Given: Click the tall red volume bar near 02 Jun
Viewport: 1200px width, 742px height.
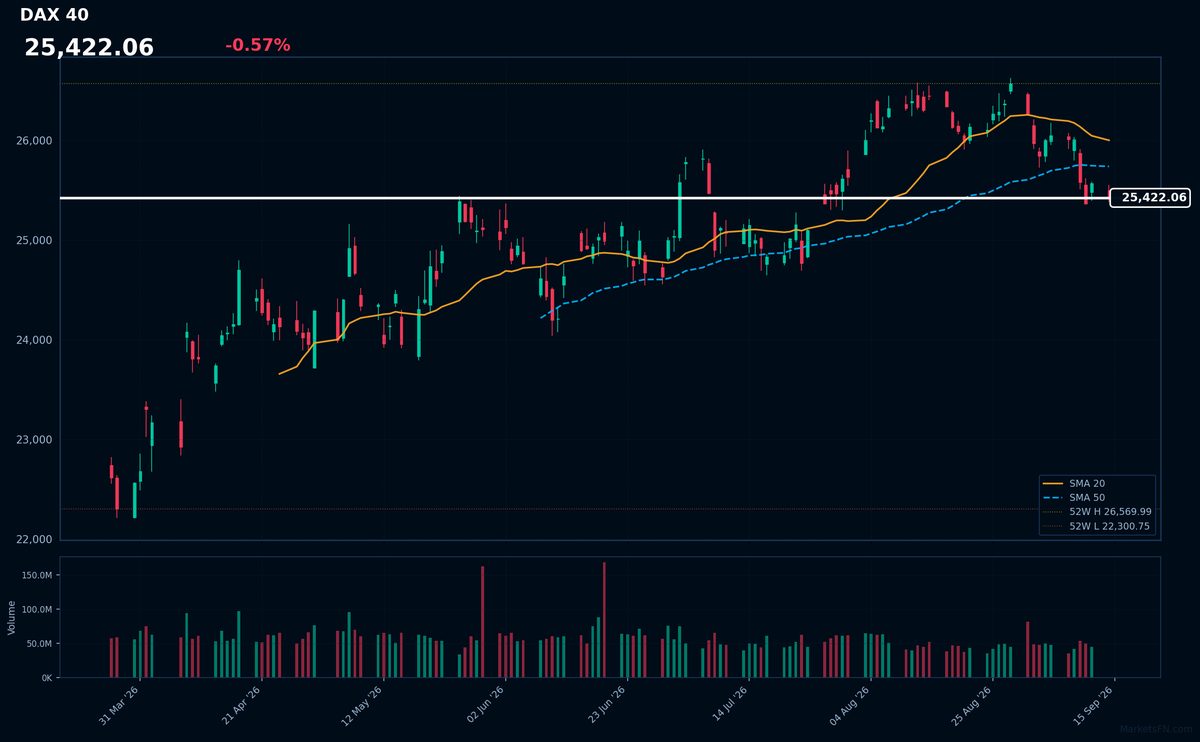Looking at the screenshot, I should coord(482,622).
